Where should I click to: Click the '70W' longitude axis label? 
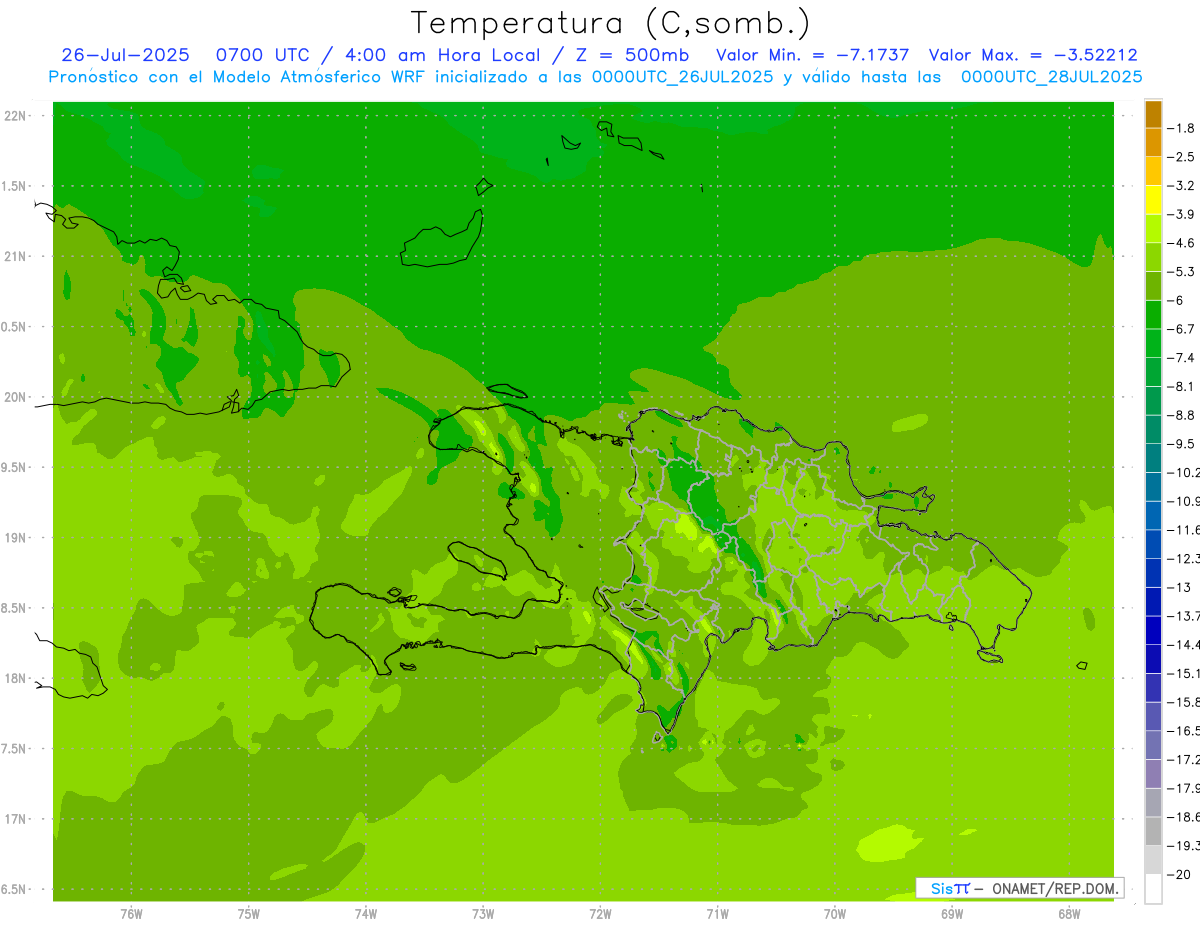835,914
